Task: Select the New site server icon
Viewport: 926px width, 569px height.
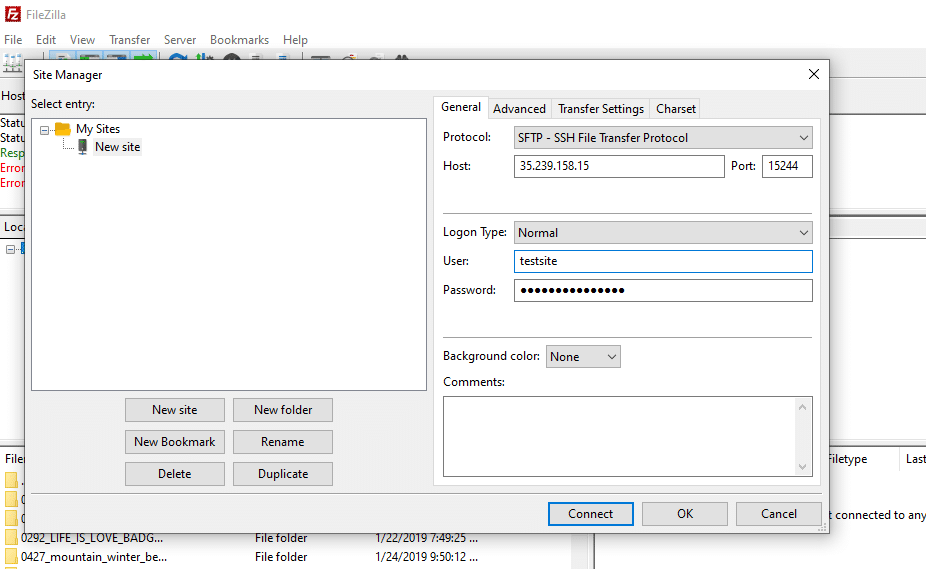Action: (x=82, y=147)
